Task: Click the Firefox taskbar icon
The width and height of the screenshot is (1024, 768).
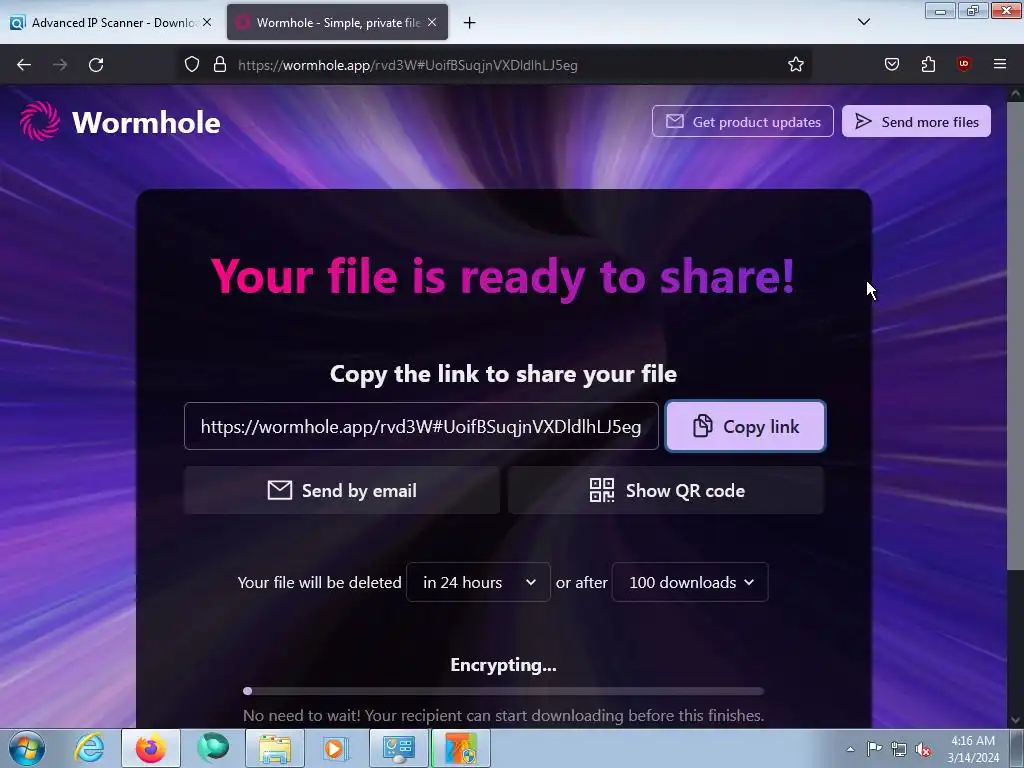Action: pos(151,748)
